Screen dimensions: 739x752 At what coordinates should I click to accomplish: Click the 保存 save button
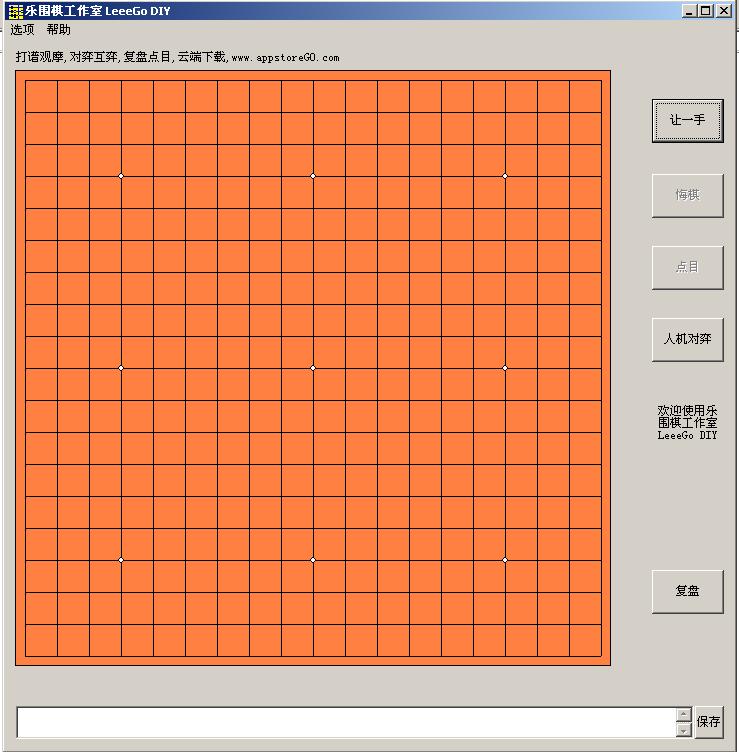(708, 722)
